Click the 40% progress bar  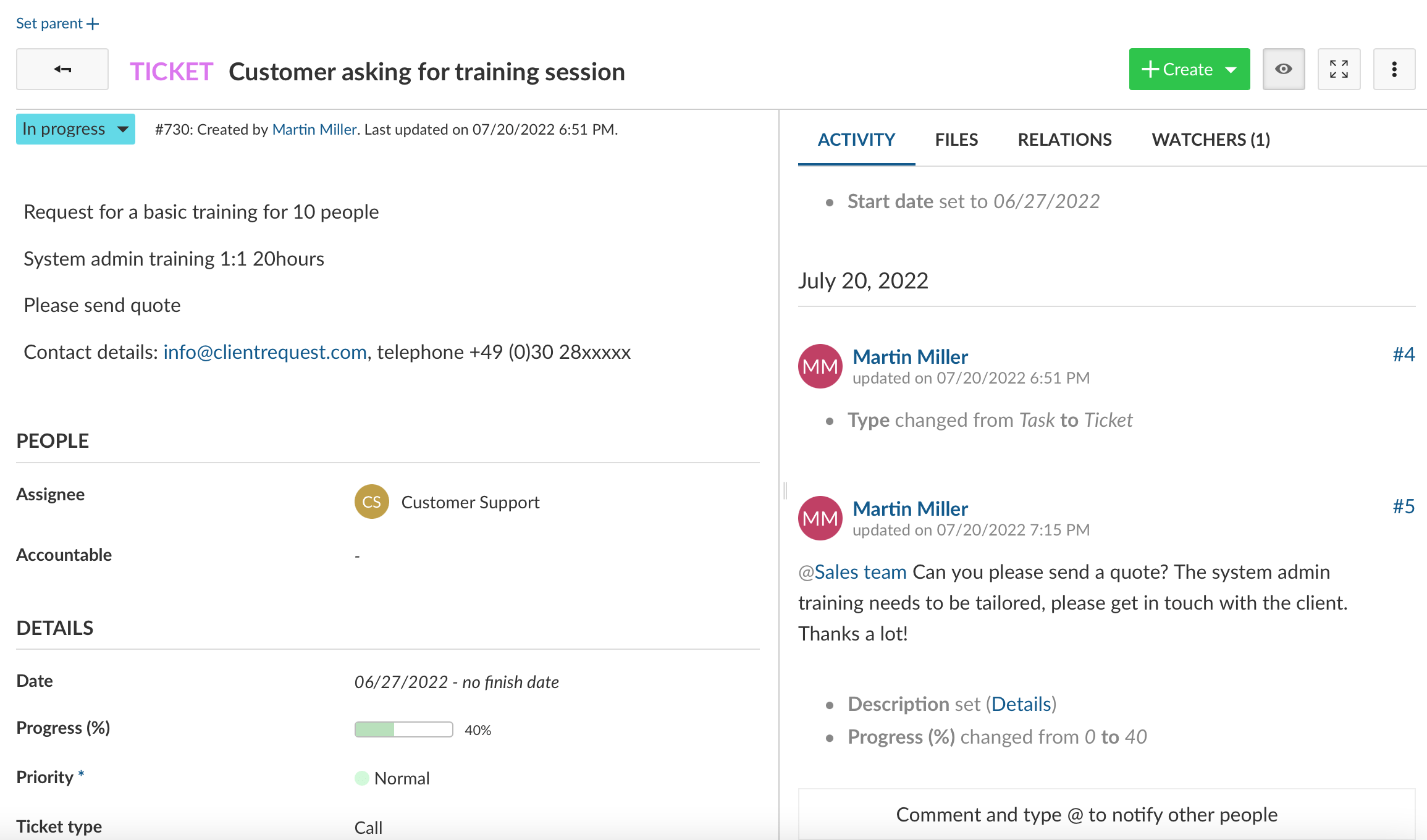(403, 729)
